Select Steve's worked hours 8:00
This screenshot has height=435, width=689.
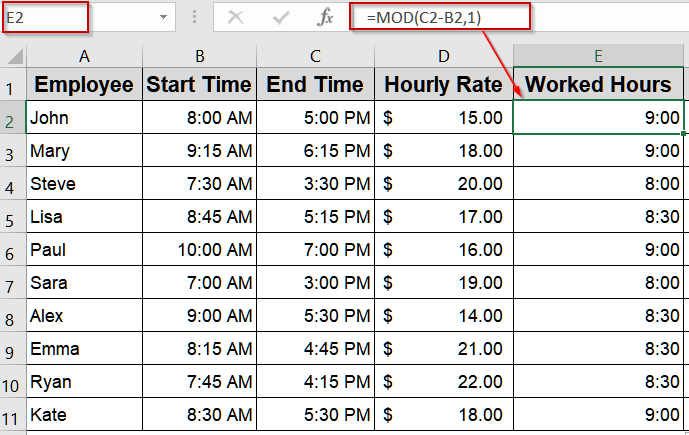[598, 183]
